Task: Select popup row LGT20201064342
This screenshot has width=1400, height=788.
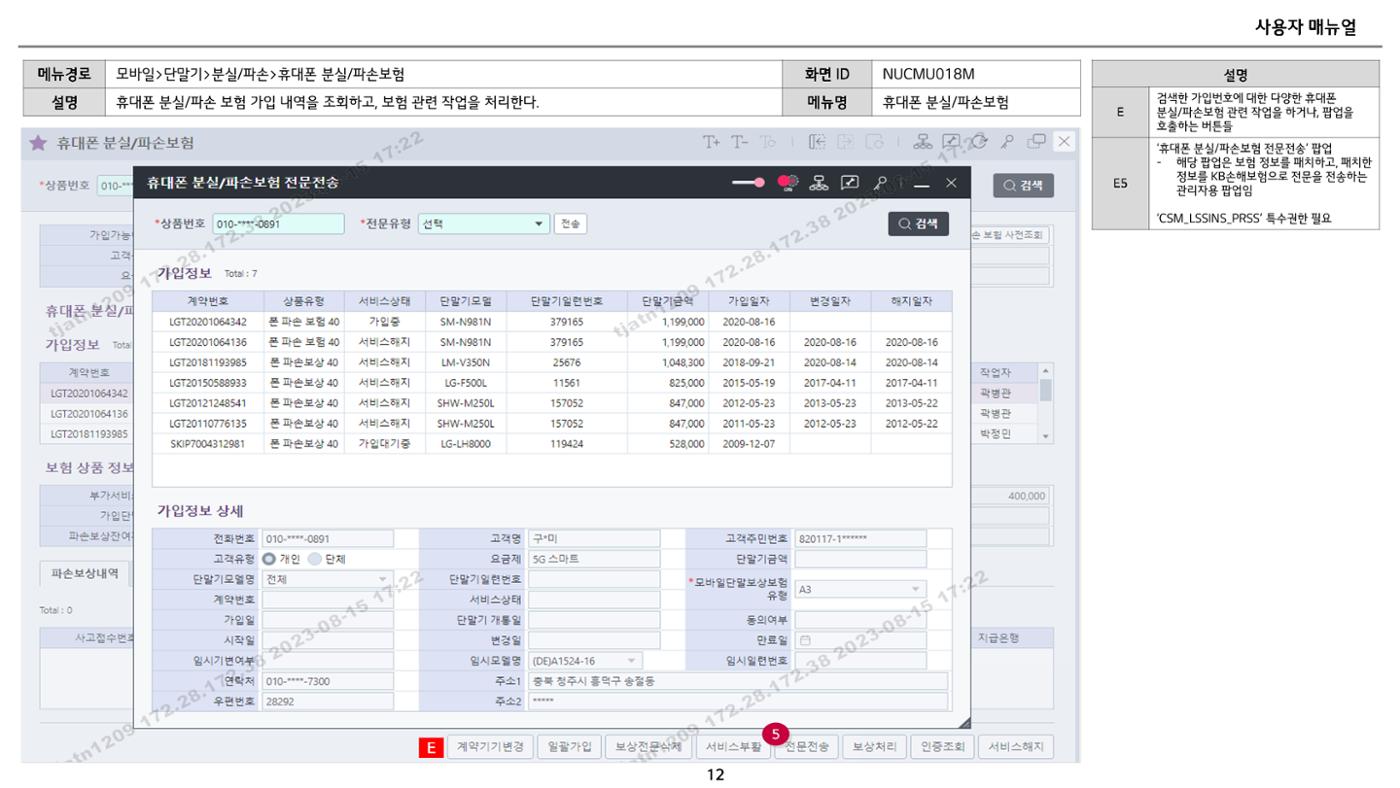Action: (x=552, y=322)
